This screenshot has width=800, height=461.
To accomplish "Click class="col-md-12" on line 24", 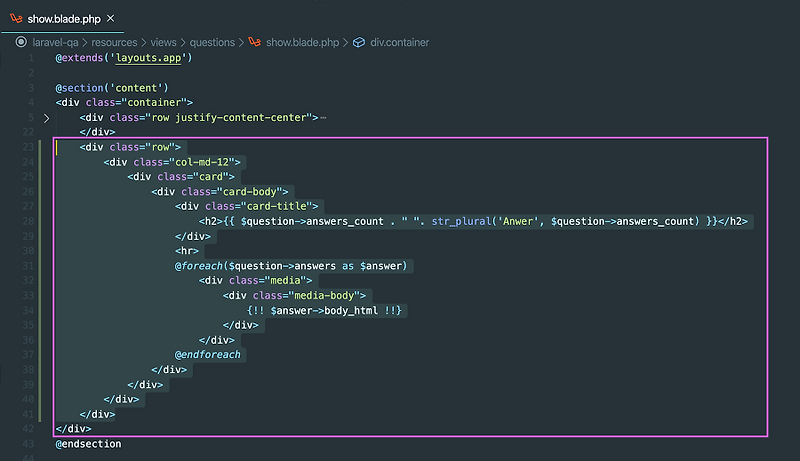I will click(184, 162).
